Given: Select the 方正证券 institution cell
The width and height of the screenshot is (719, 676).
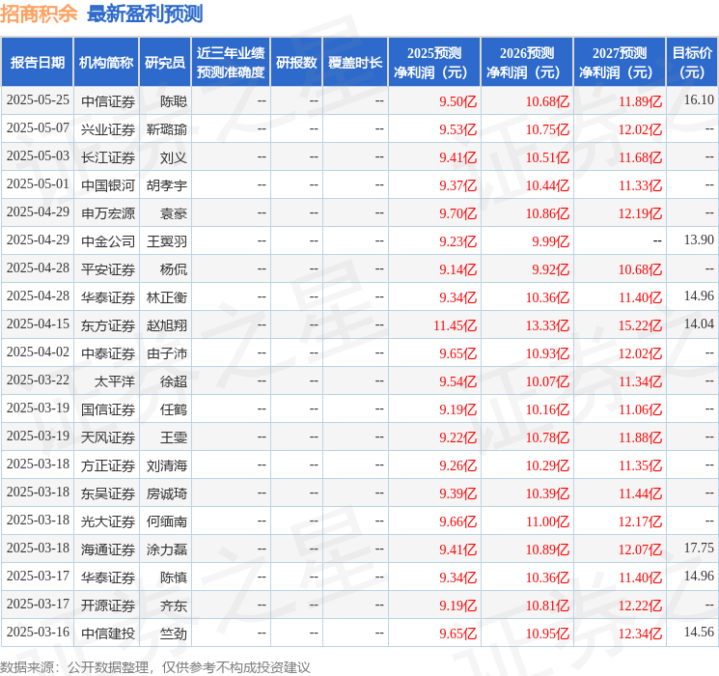Looking at the screenshot, I should coord(108,465).
